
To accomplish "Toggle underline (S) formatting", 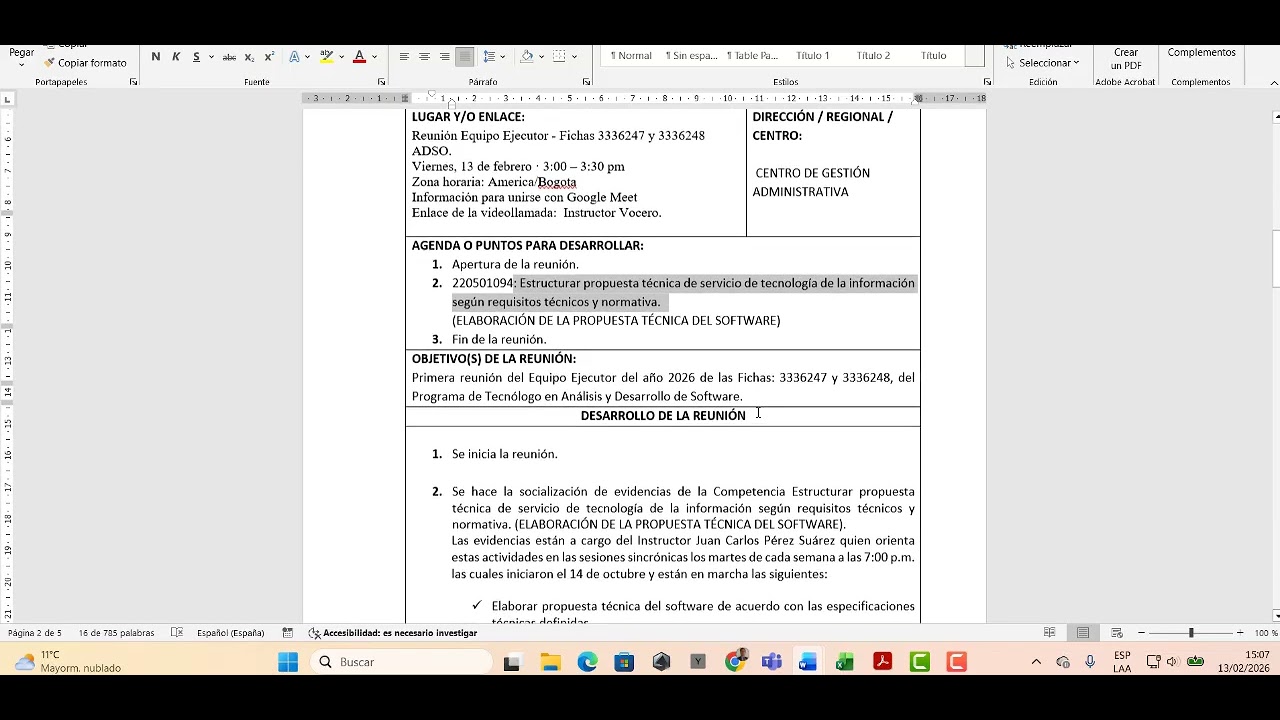I will click(x=196, y=57).
